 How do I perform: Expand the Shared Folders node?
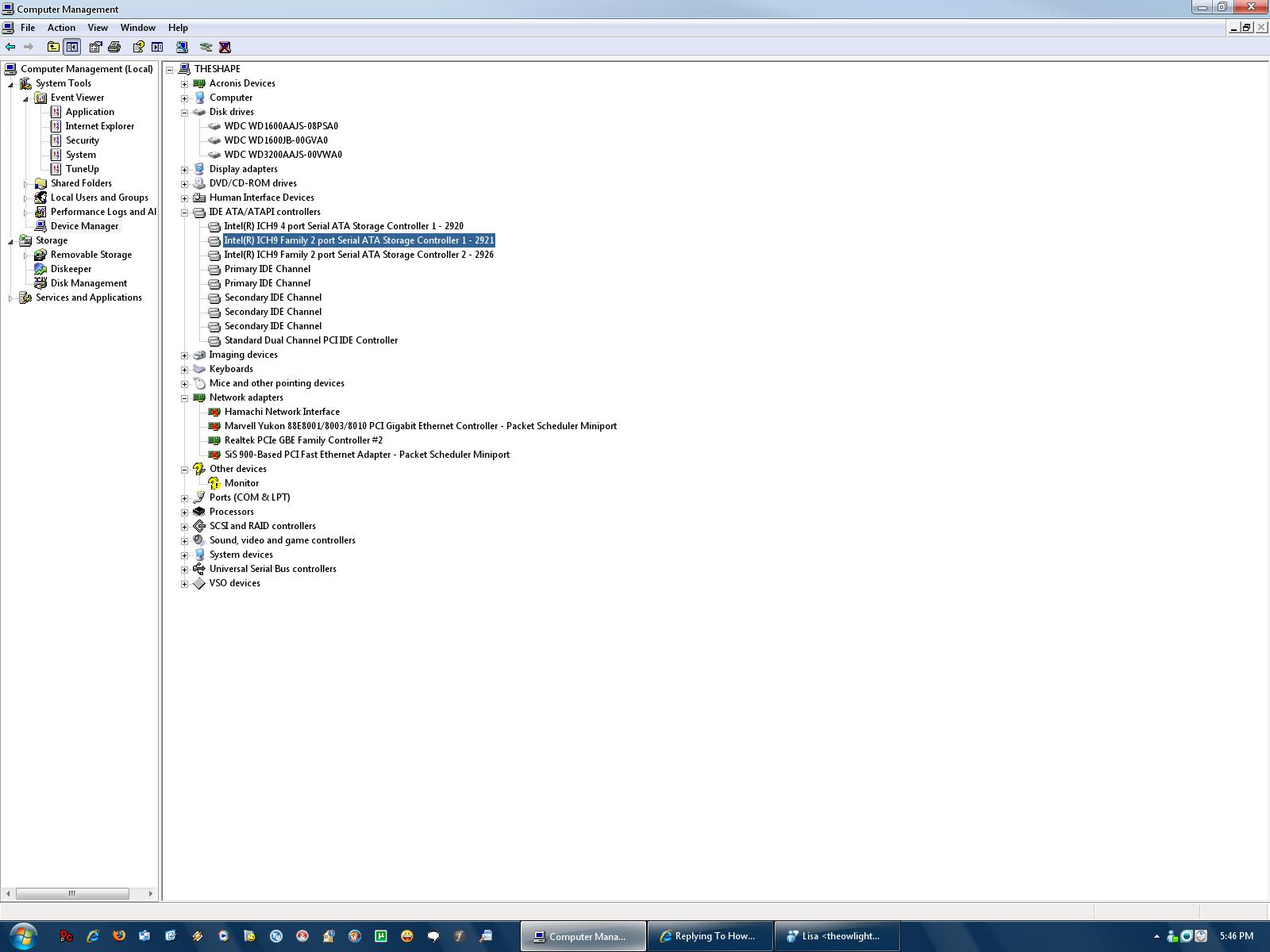click(x=25, y=184)
